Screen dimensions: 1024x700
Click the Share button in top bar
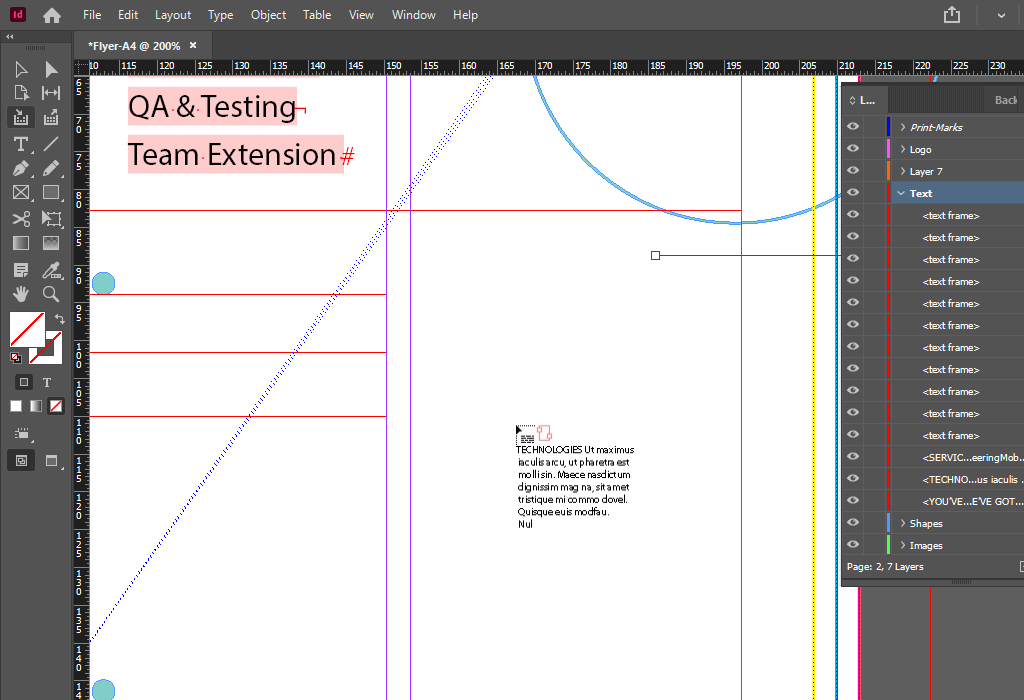click(x=952, y=15)
